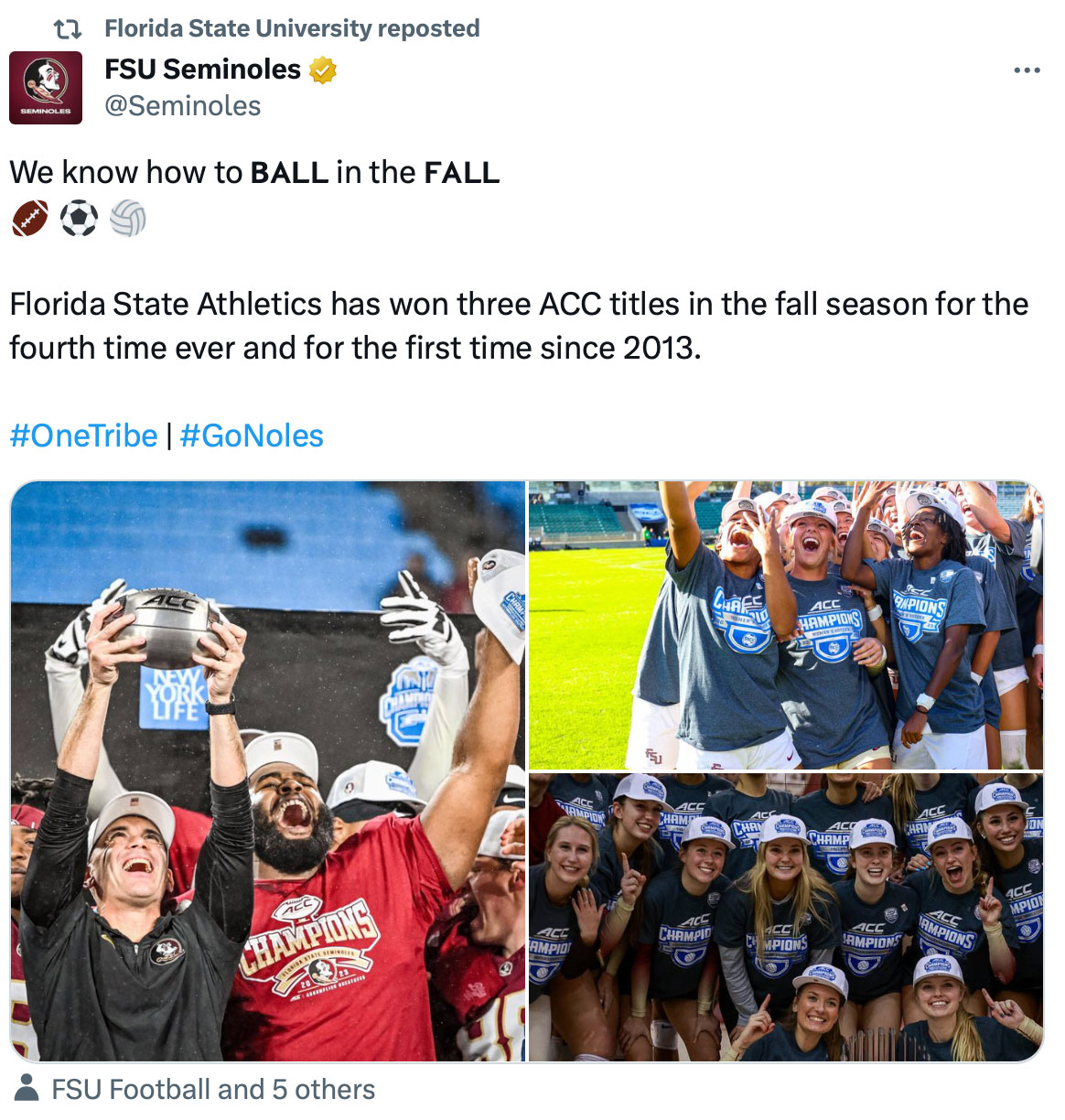Click the @Seminoles handle
The width and height of the screenshot is (1065, 1120).
coord(181,106)
